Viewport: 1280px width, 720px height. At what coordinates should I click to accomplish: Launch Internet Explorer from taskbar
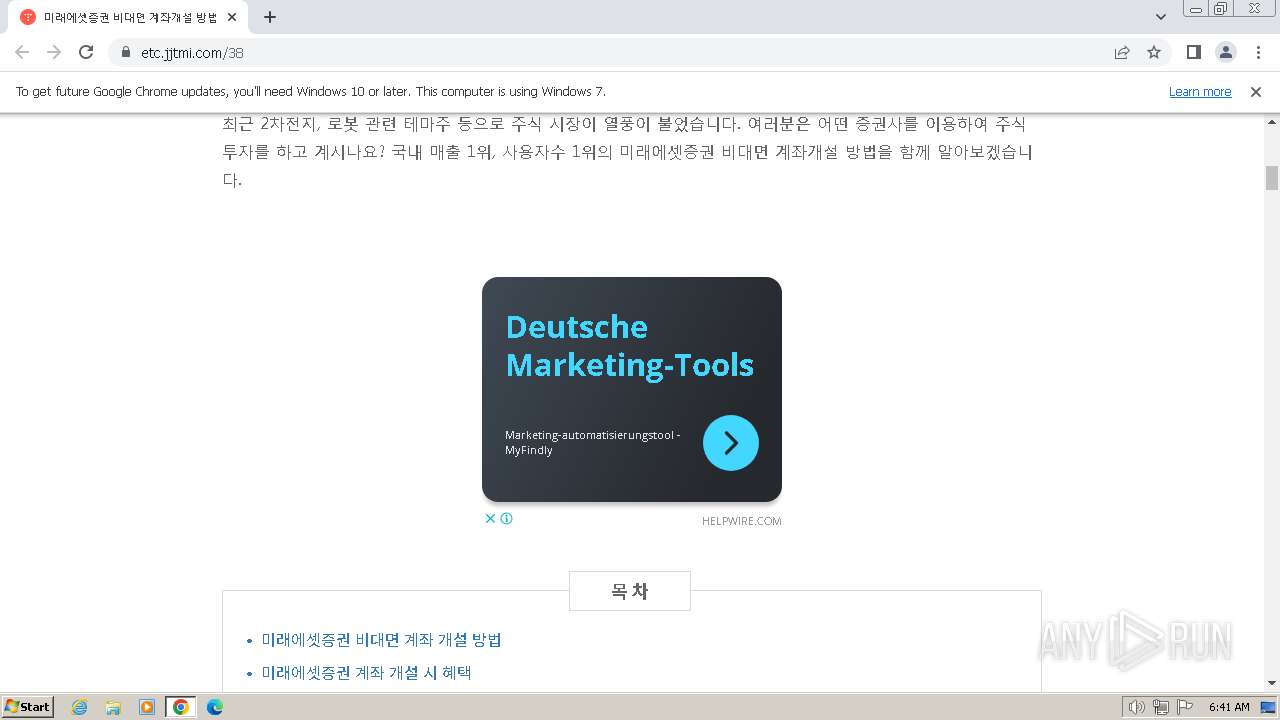click(80, 707)
